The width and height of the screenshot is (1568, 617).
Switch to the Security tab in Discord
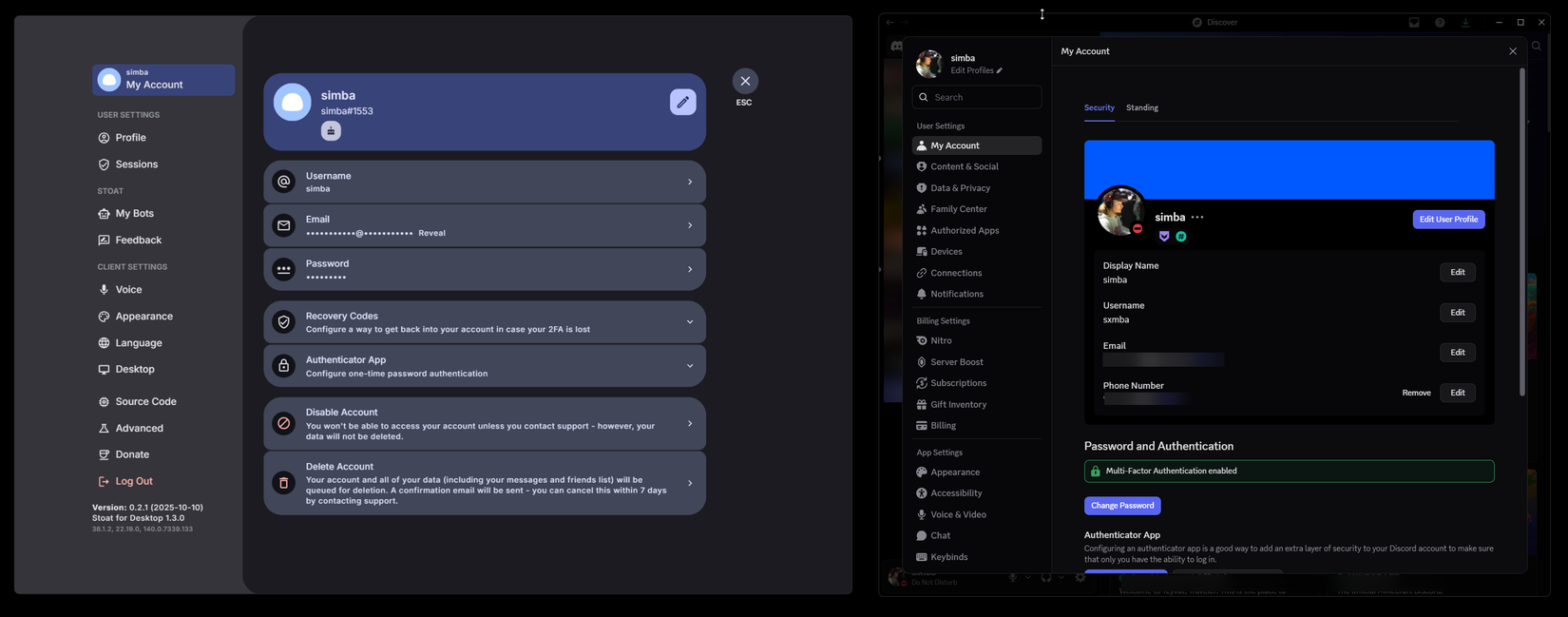(x=1100, y=107)
